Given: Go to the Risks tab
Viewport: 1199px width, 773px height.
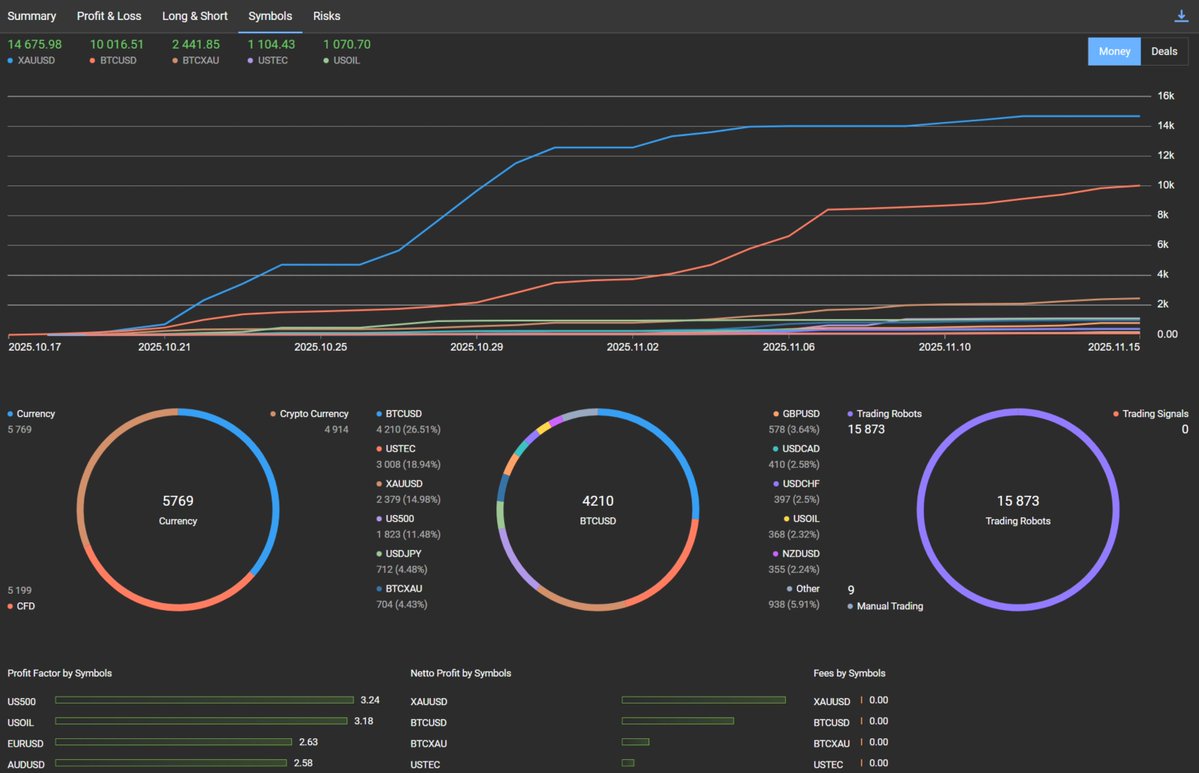Looking at the screenshot, I should click(x=327, y=16).
